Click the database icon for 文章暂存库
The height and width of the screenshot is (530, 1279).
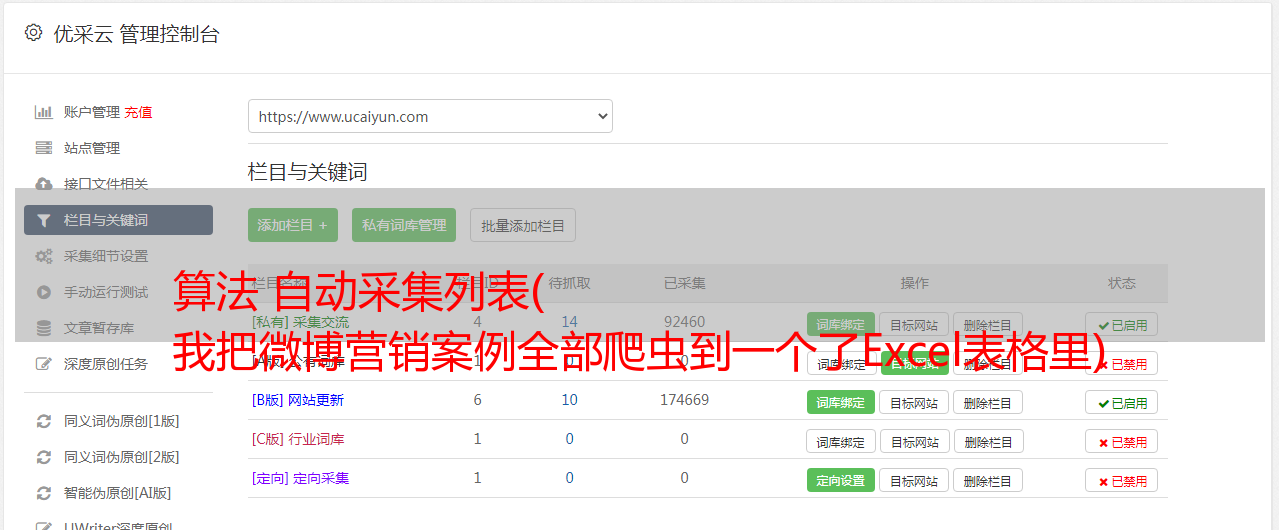point(44,328)
